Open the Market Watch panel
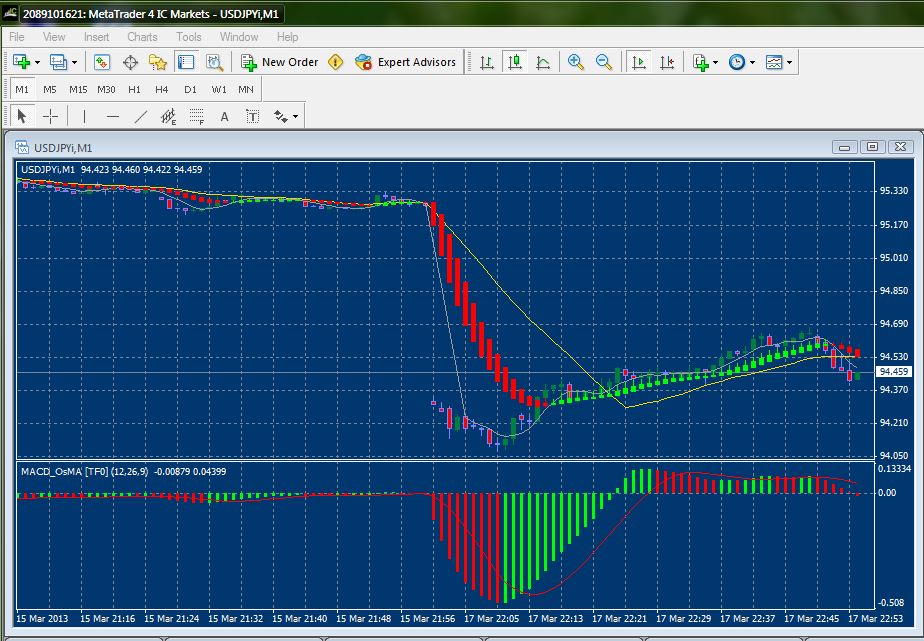 [x=102, y=62]
